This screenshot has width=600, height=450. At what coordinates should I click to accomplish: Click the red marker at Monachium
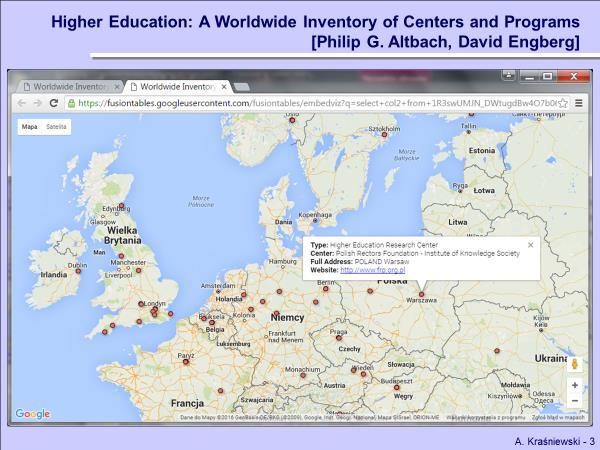point(303,375)
